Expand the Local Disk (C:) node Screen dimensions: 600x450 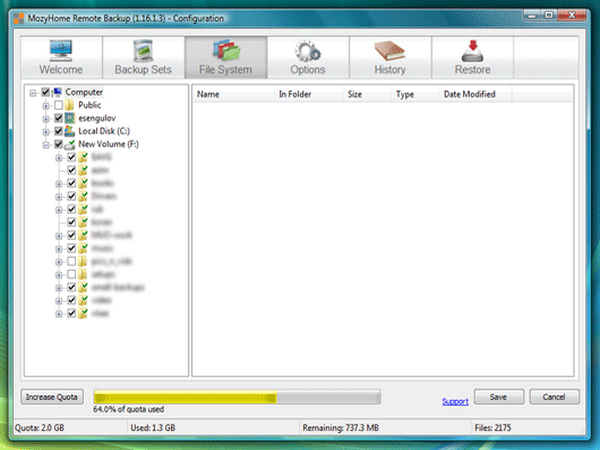[x=46, y=131]
